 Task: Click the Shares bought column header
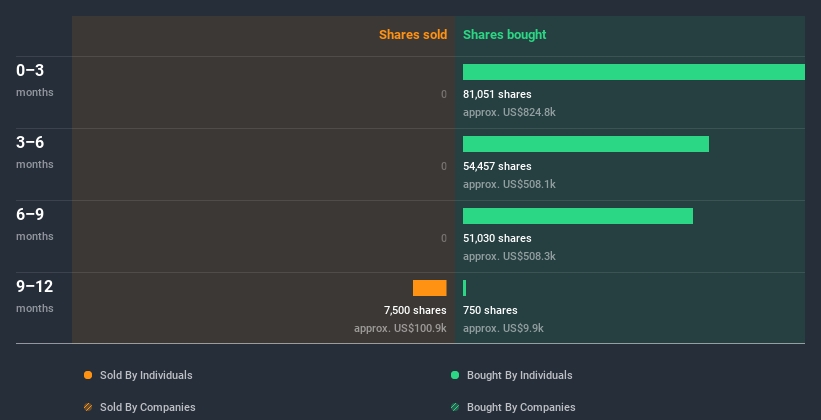coord(505,35)
